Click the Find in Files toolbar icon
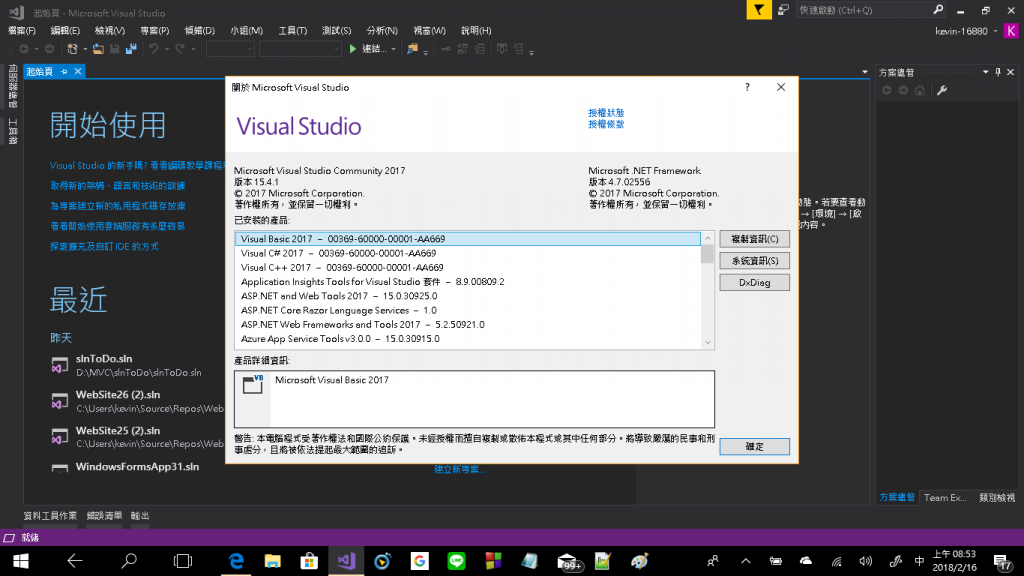 click(x=412, y=49)
